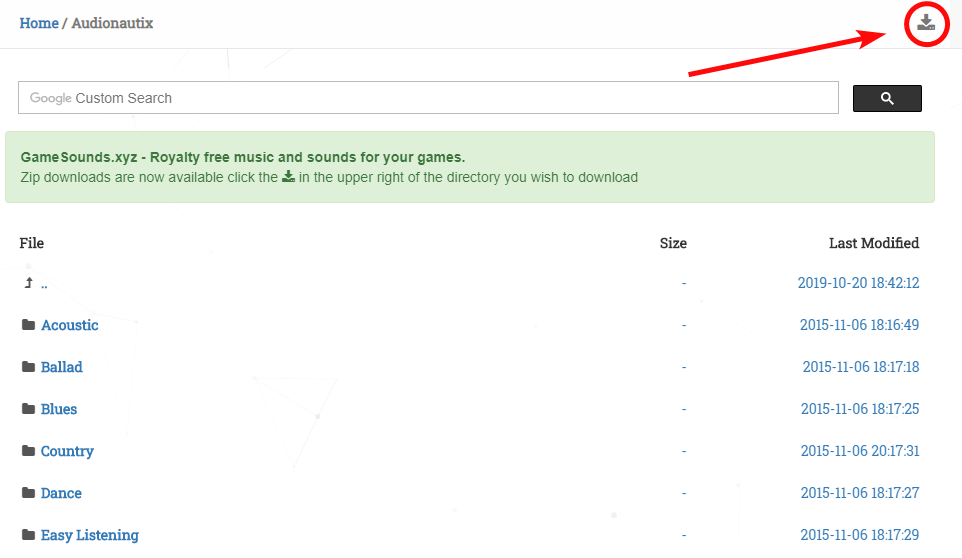
Task: Click the Dance date 2015-11-06 18:17:27
Action: click(x=860, y=492)
